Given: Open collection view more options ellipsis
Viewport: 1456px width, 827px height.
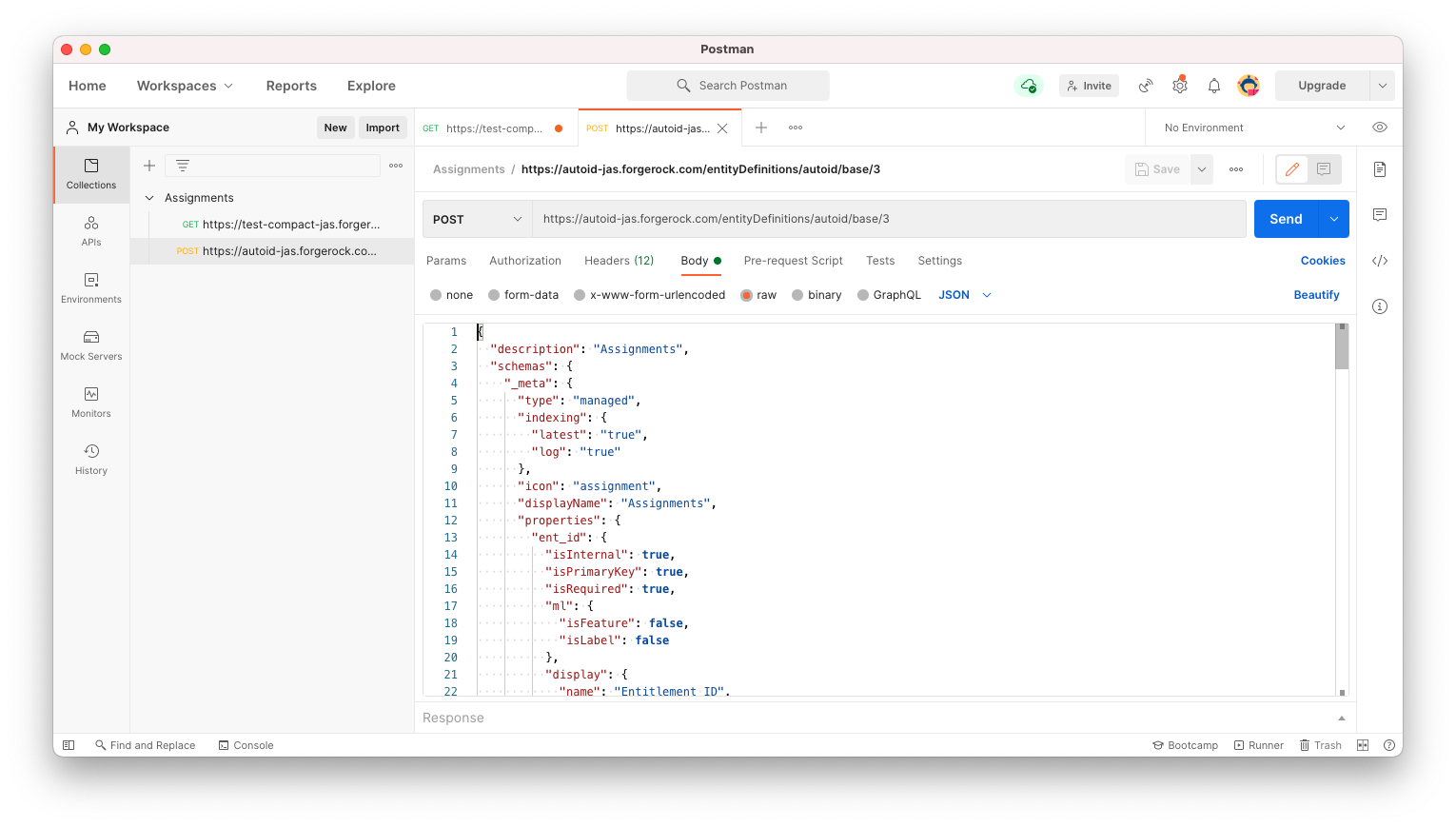Looking at the screenshot, I should tap(396, 166).
